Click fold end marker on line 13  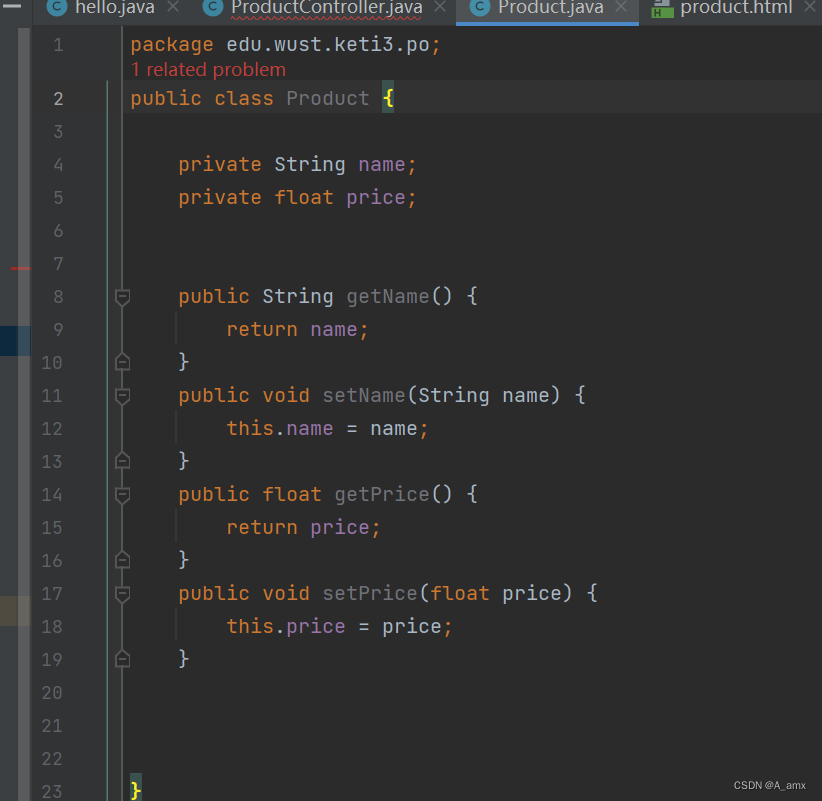tap(122, 461)
